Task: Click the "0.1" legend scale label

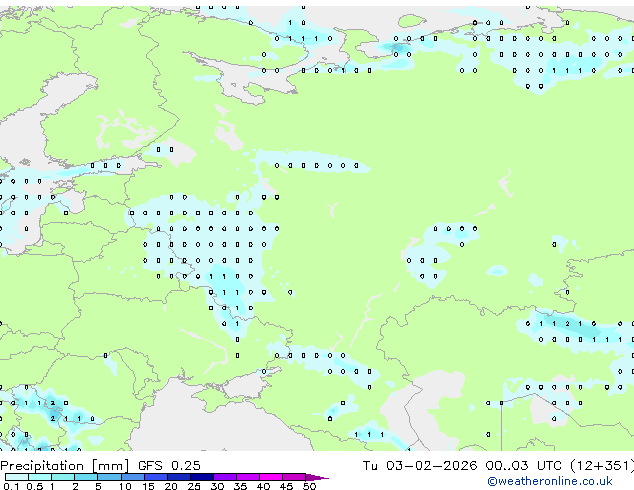Action: pos(11,486)
